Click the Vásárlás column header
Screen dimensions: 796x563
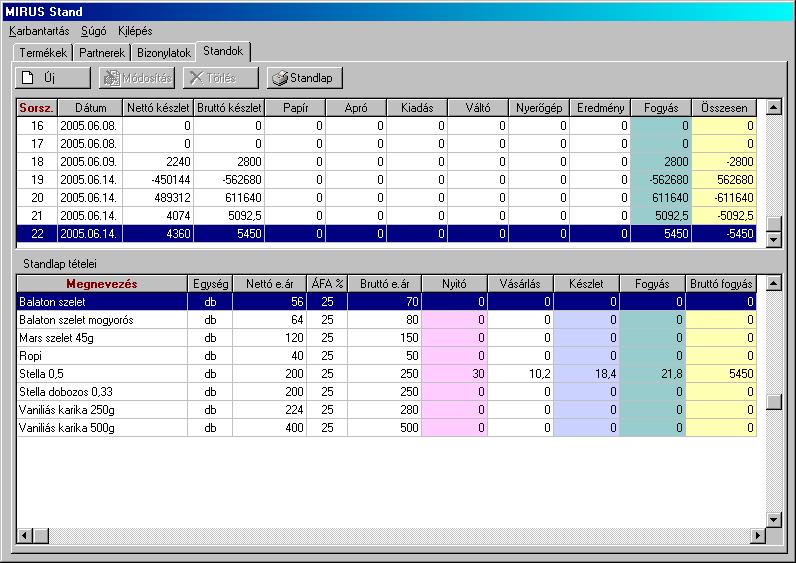click(520, 284)
